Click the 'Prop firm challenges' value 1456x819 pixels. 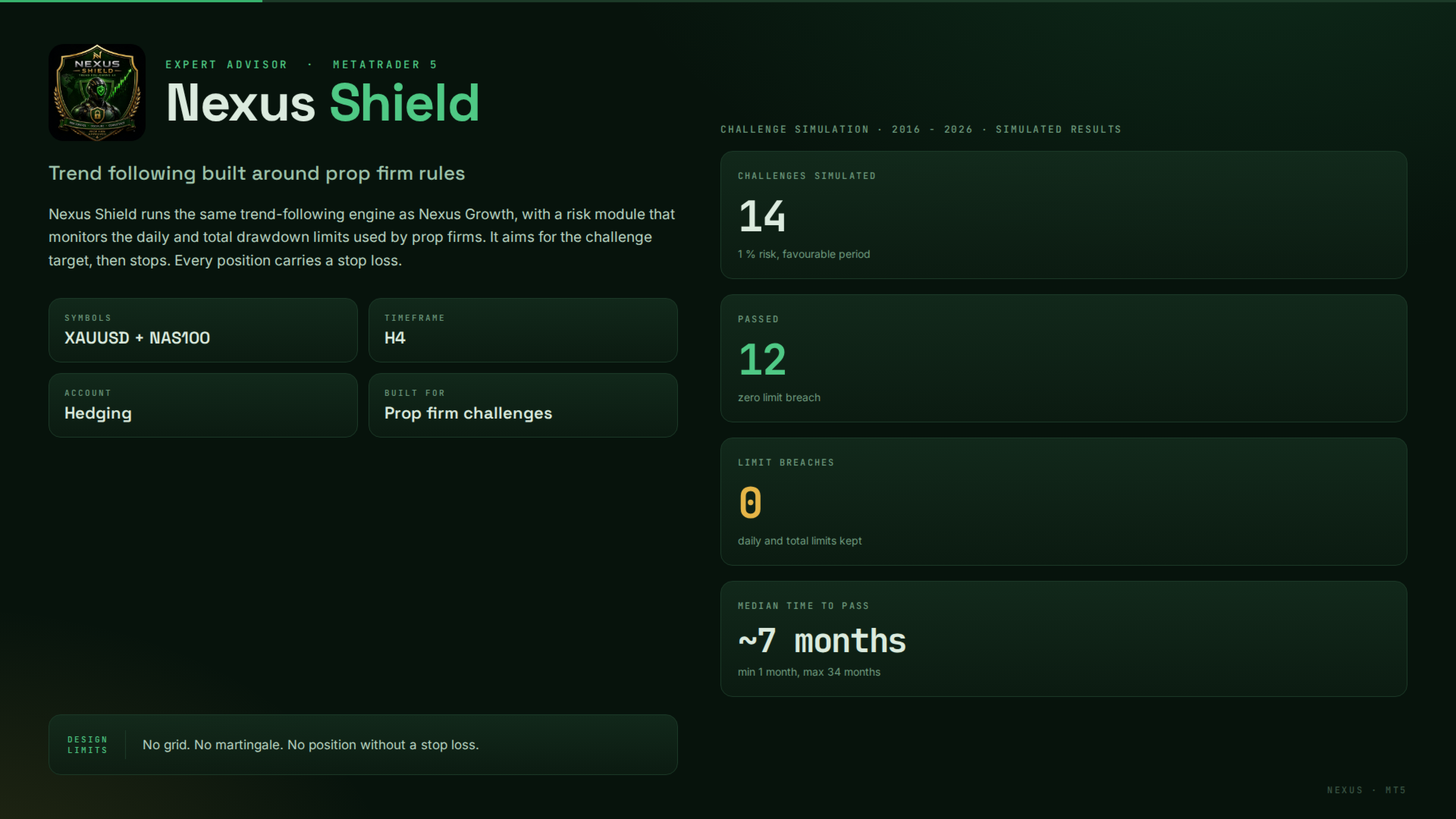[469, 413]
